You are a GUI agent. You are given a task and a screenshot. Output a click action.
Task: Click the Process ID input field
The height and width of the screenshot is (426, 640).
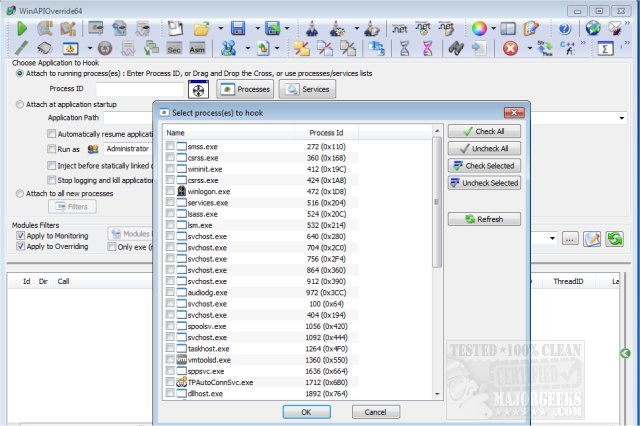tap(140, 89)
